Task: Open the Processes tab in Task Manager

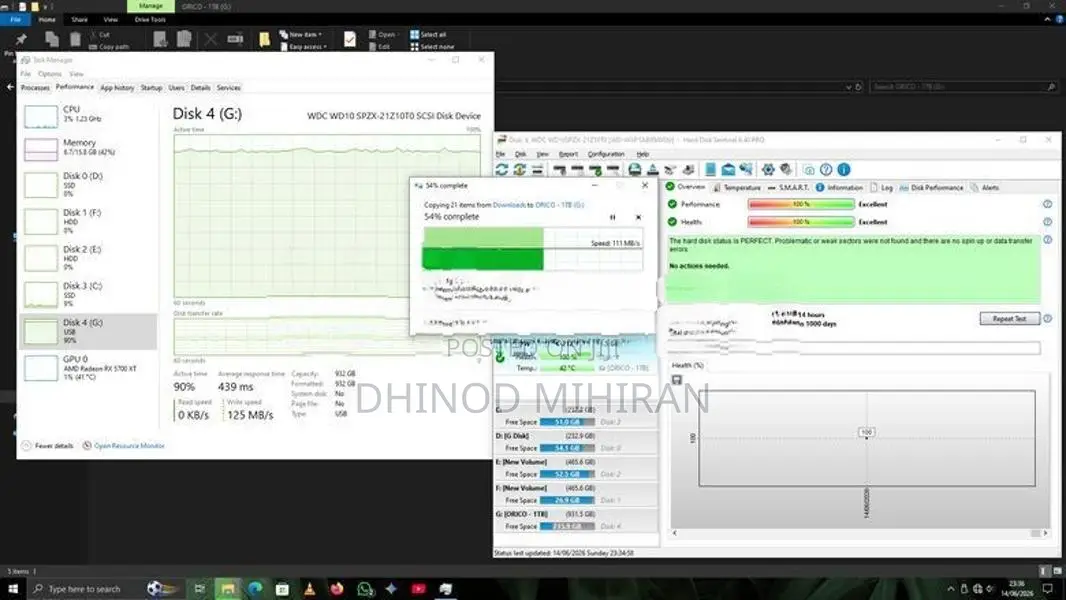Action: [35, 88]
